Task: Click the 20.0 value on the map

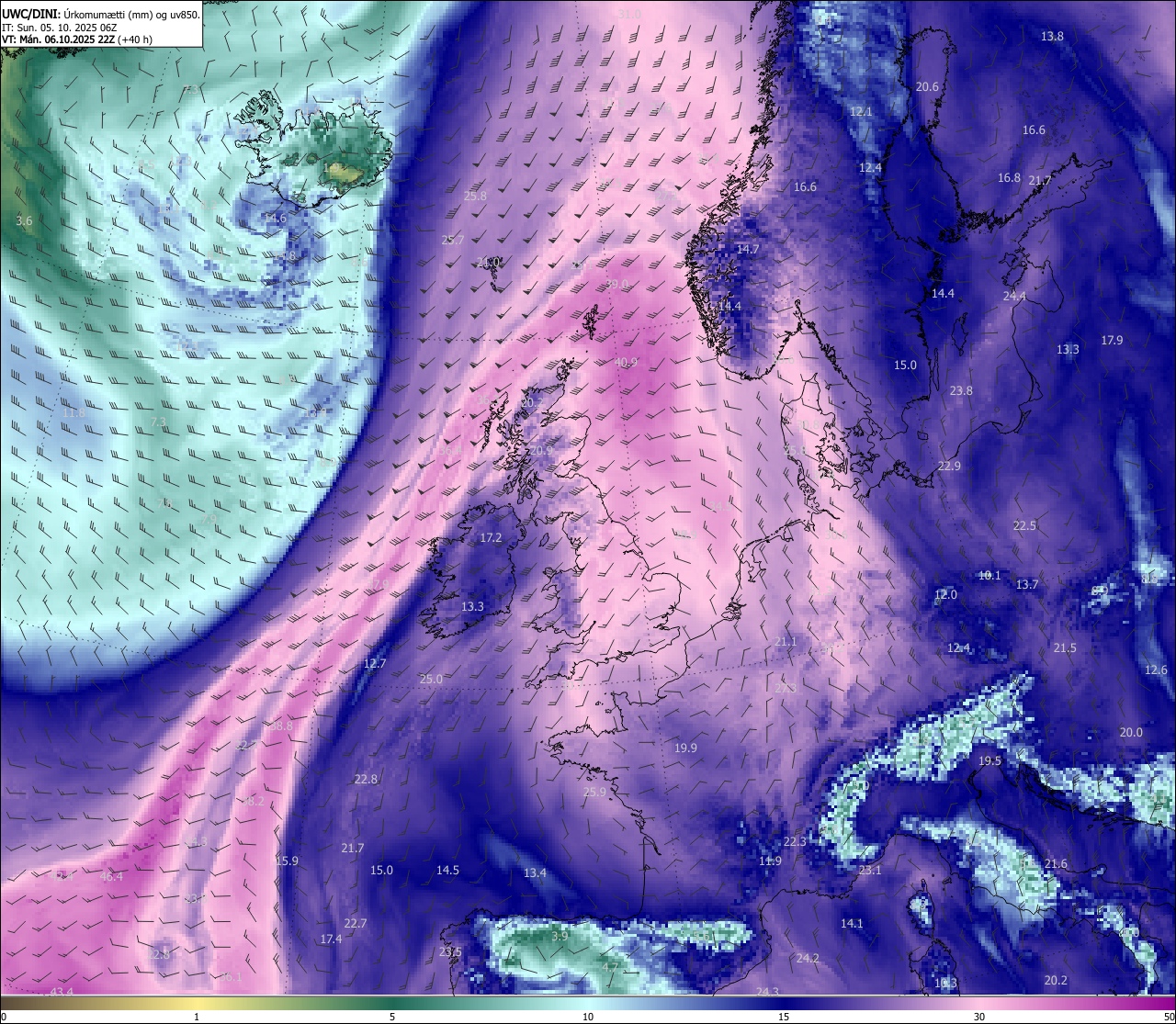Action: point(1131,732)
